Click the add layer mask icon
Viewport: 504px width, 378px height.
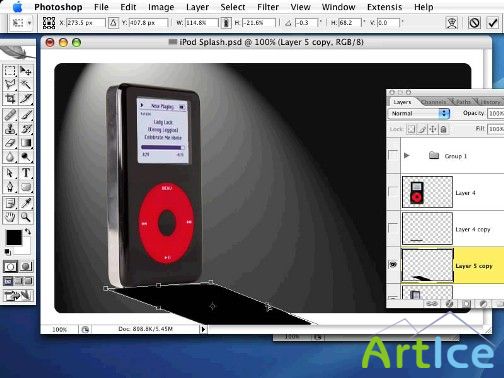pos(466,303)
